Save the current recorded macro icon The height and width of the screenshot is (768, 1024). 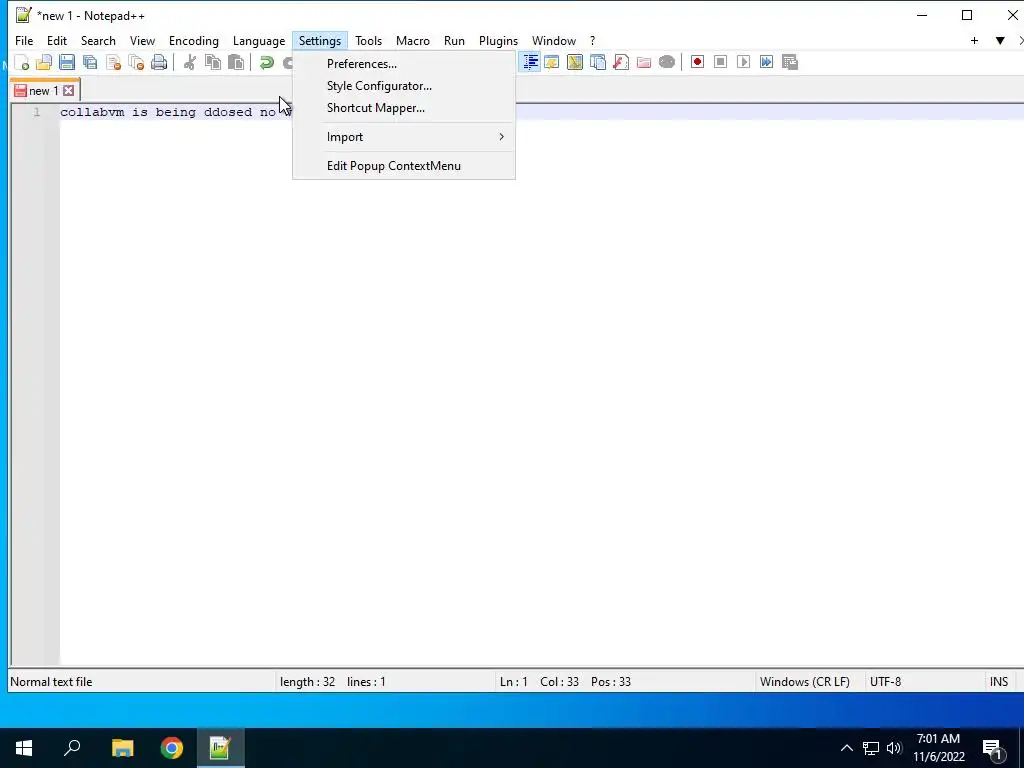[790, 62]
